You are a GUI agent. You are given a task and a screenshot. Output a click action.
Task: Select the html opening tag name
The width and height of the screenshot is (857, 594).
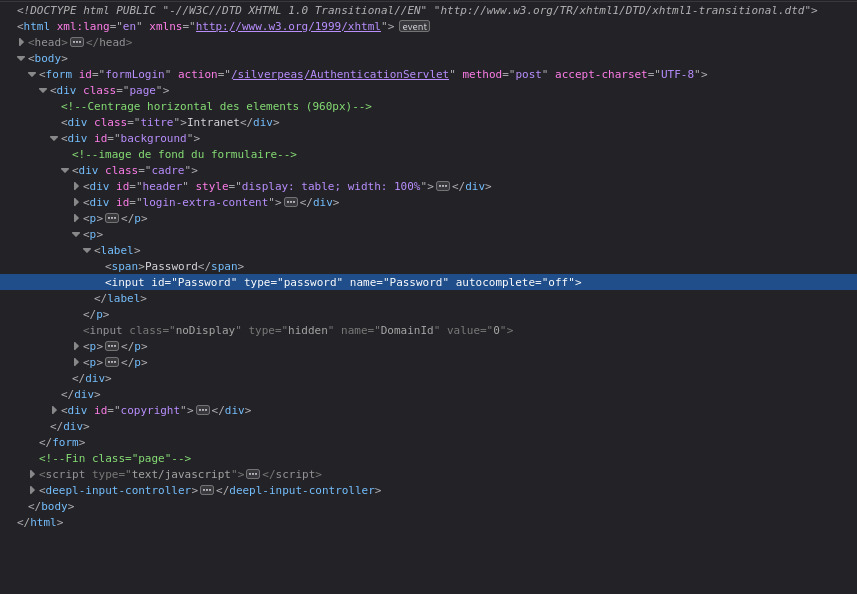(37, 26)
